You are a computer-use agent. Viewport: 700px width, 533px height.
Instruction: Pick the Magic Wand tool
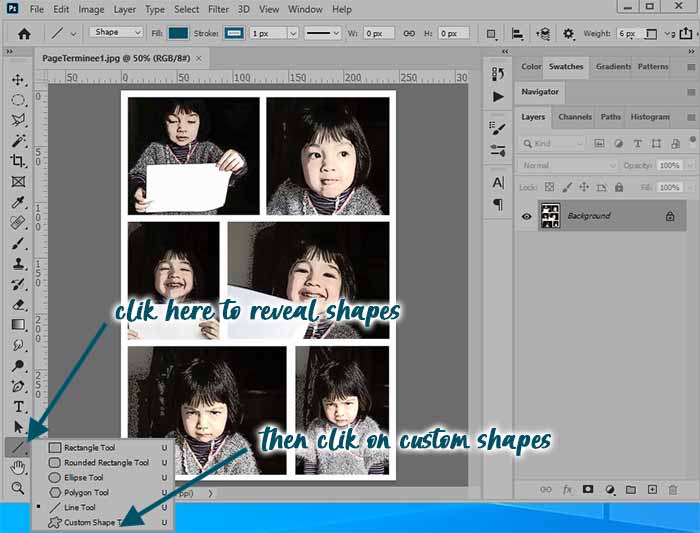[x=18, y=140]
